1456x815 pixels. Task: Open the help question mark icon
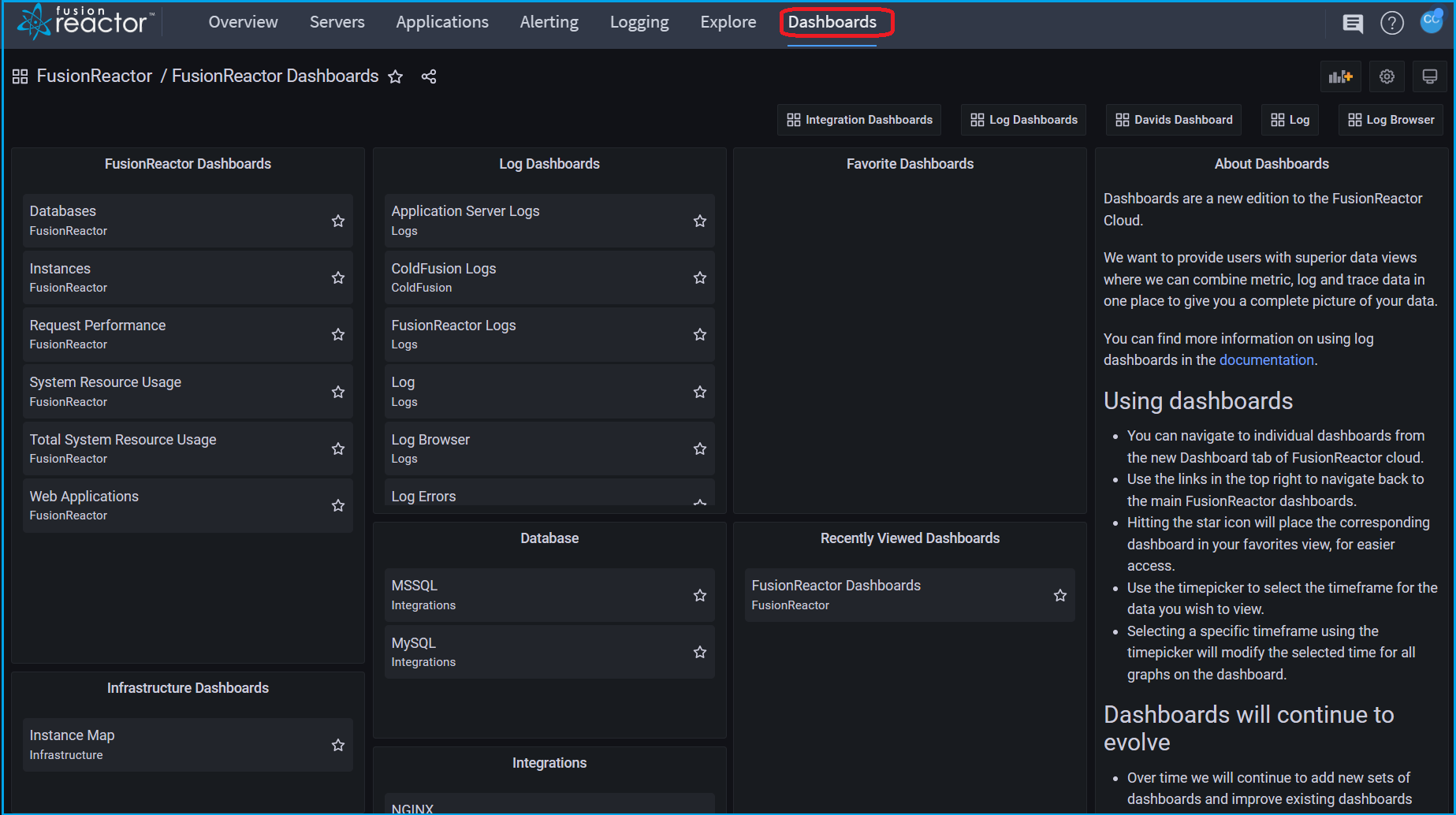(x=1392, y=23)
